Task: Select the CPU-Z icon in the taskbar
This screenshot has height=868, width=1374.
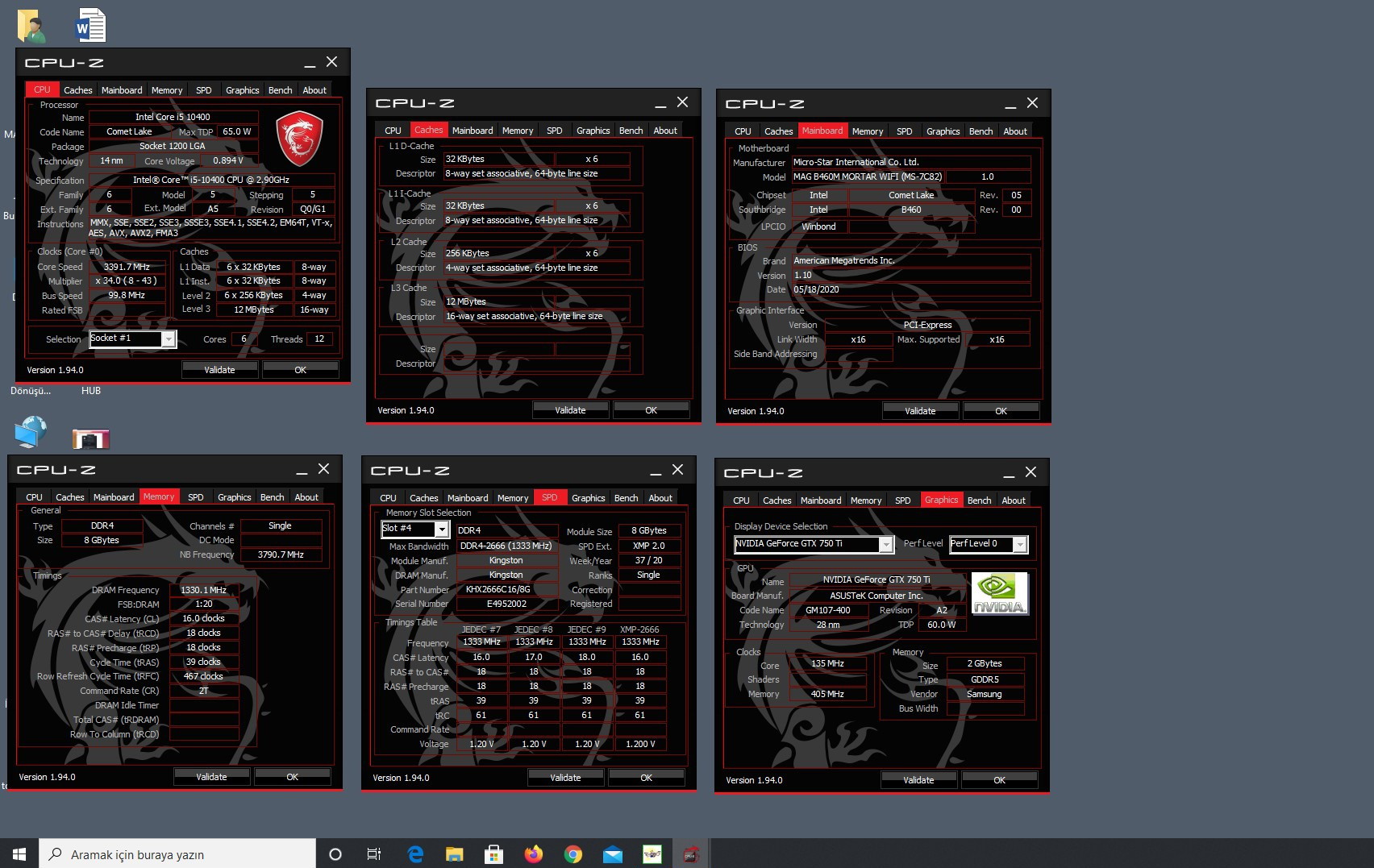Action: click(691, 853)
